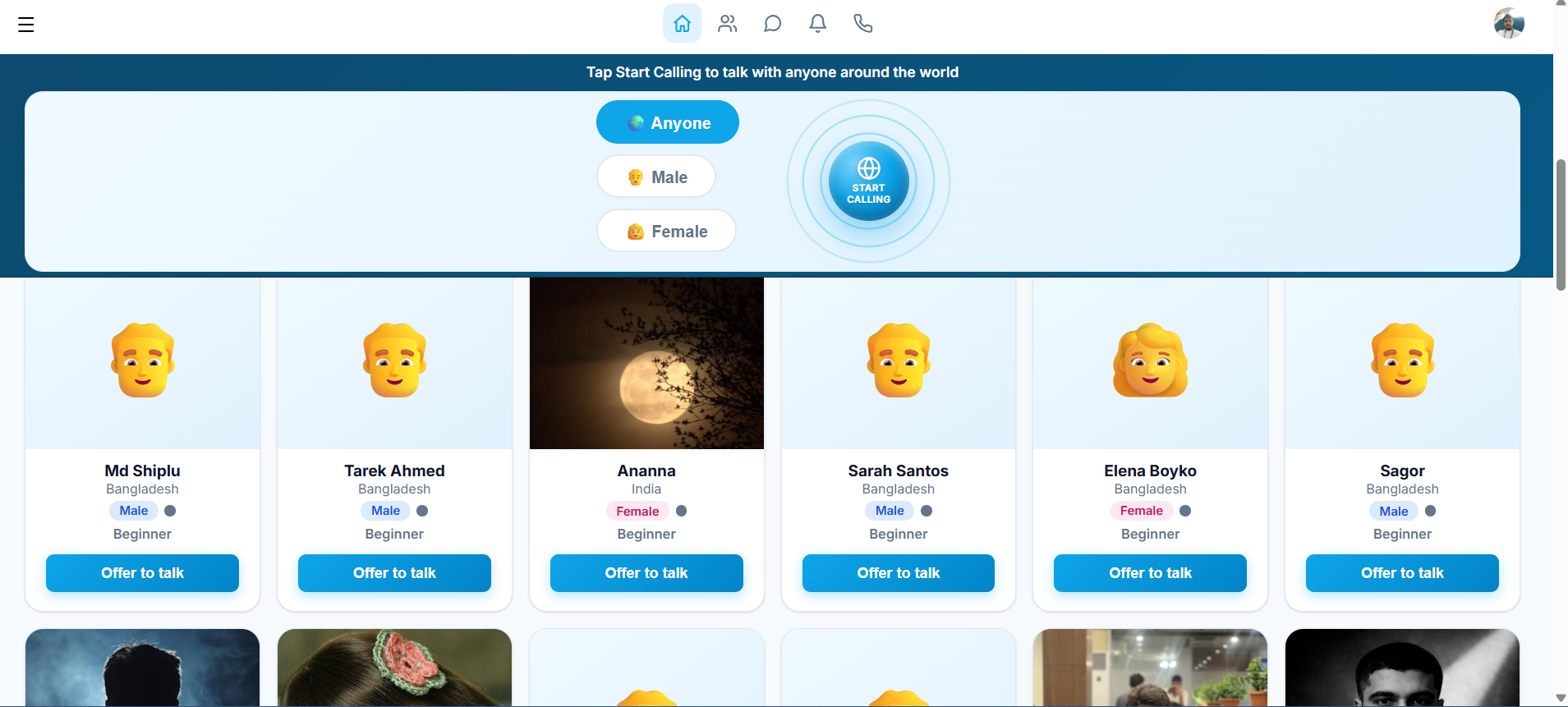Screen dimensions: 1568x707
Task: Click Md Shiplu's avatar emoji
Action: (x=143, y=360)
